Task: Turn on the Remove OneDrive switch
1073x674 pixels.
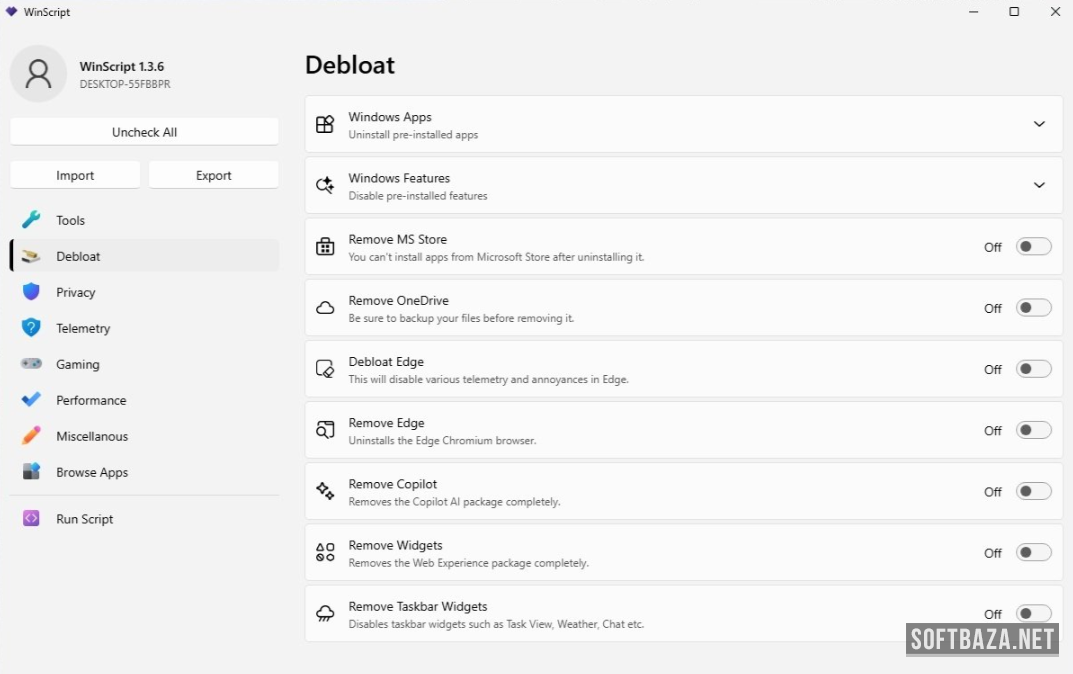Action: (x=1033, y=308)
